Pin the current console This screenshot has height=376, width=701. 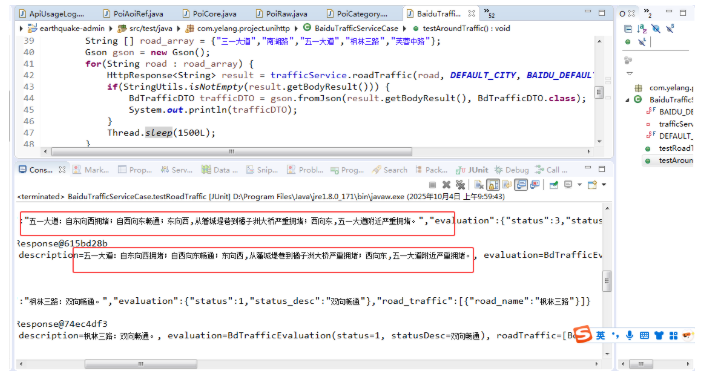[554, 185]
